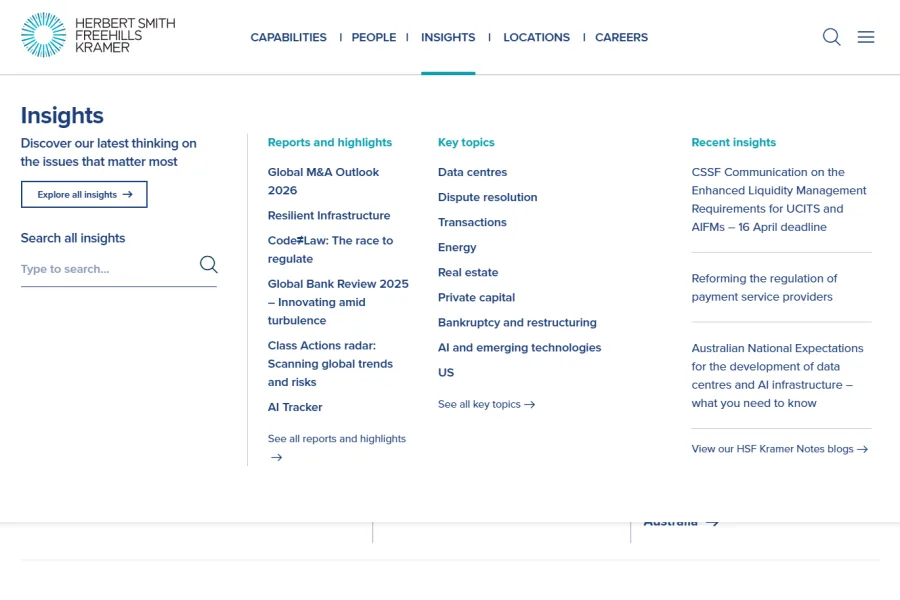Click the 'Explore all insights' button

84,194
